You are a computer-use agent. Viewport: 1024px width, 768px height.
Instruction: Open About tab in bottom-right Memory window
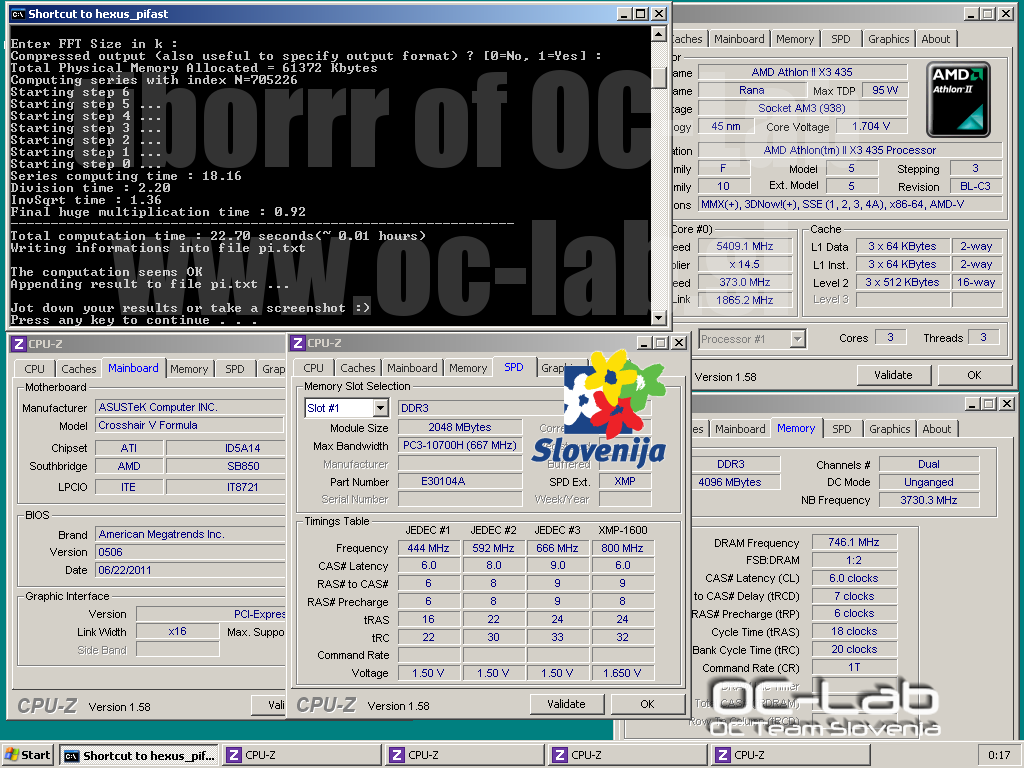[x=936, y=429]
